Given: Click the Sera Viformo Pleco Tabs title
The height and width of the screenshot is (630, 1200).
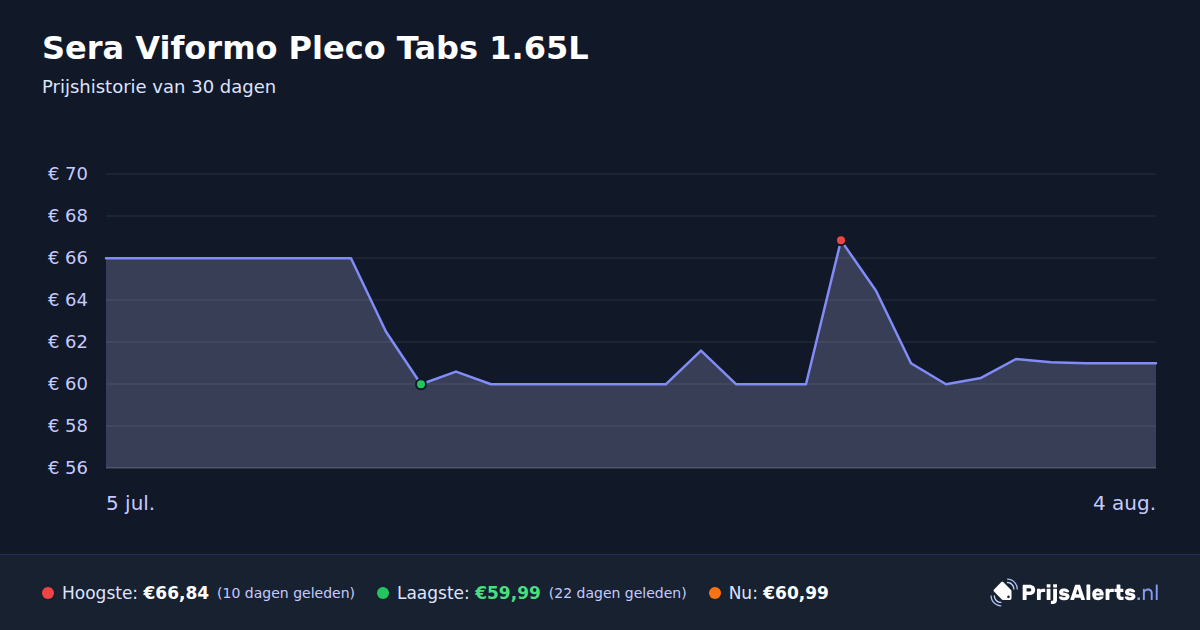Looking at the screenshot, I should (315, 48).
